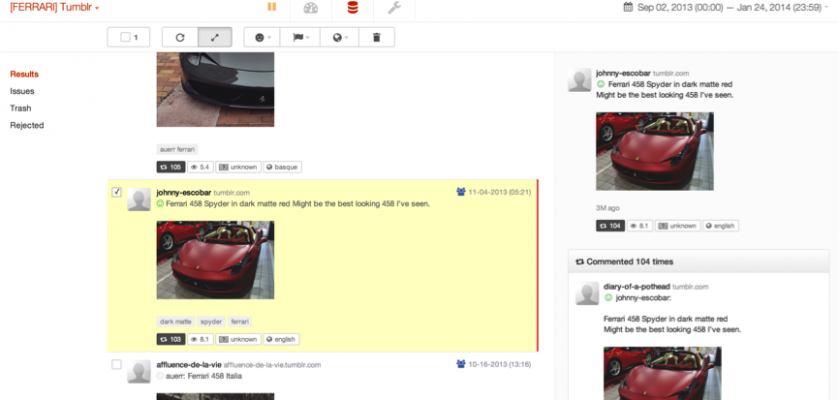
Task: Toggle the expand view arrows button
Action: pos(215,37)
